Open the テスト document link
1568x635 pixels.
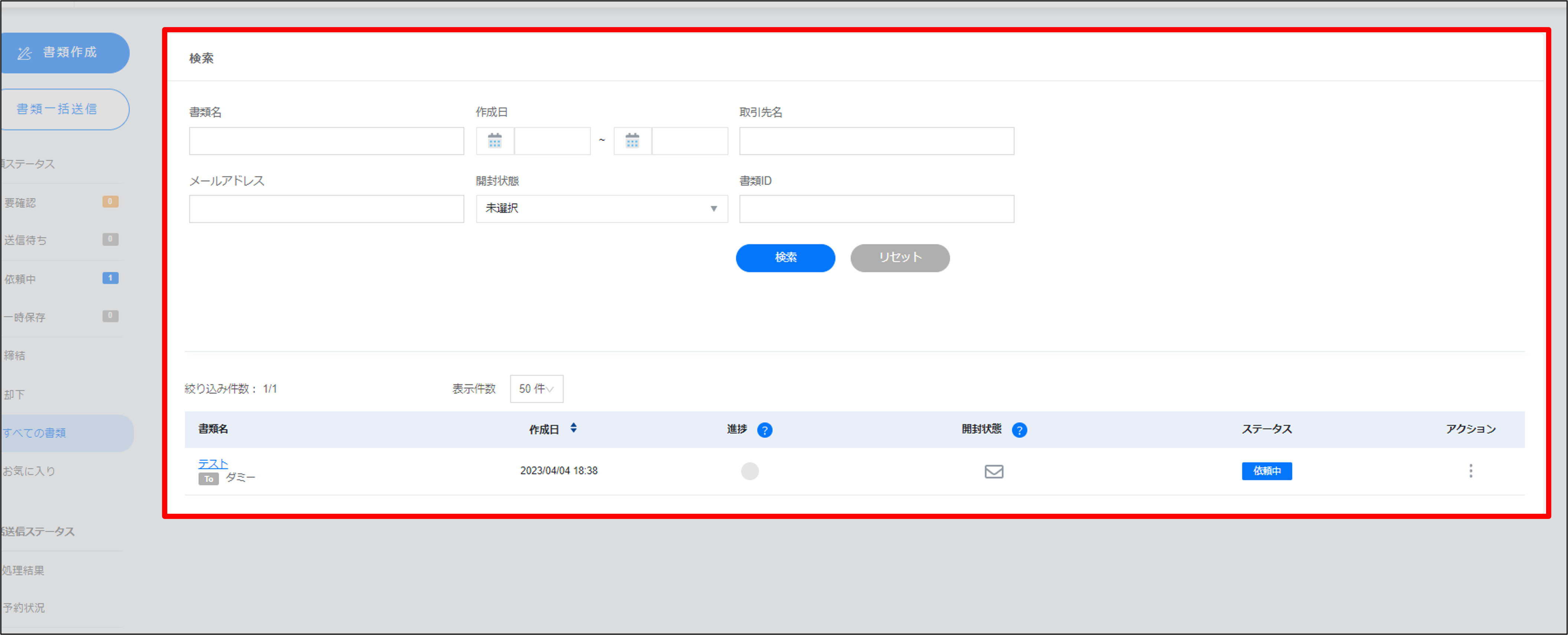pos(212,463)
